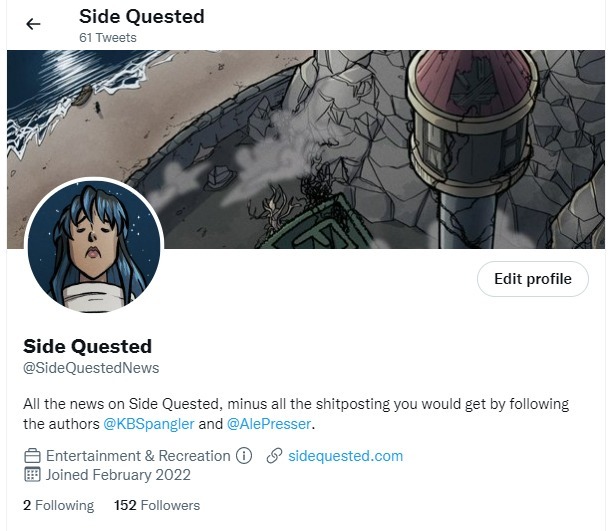Click the Entertainment & Recreation category label

click(x=138, y=456)
